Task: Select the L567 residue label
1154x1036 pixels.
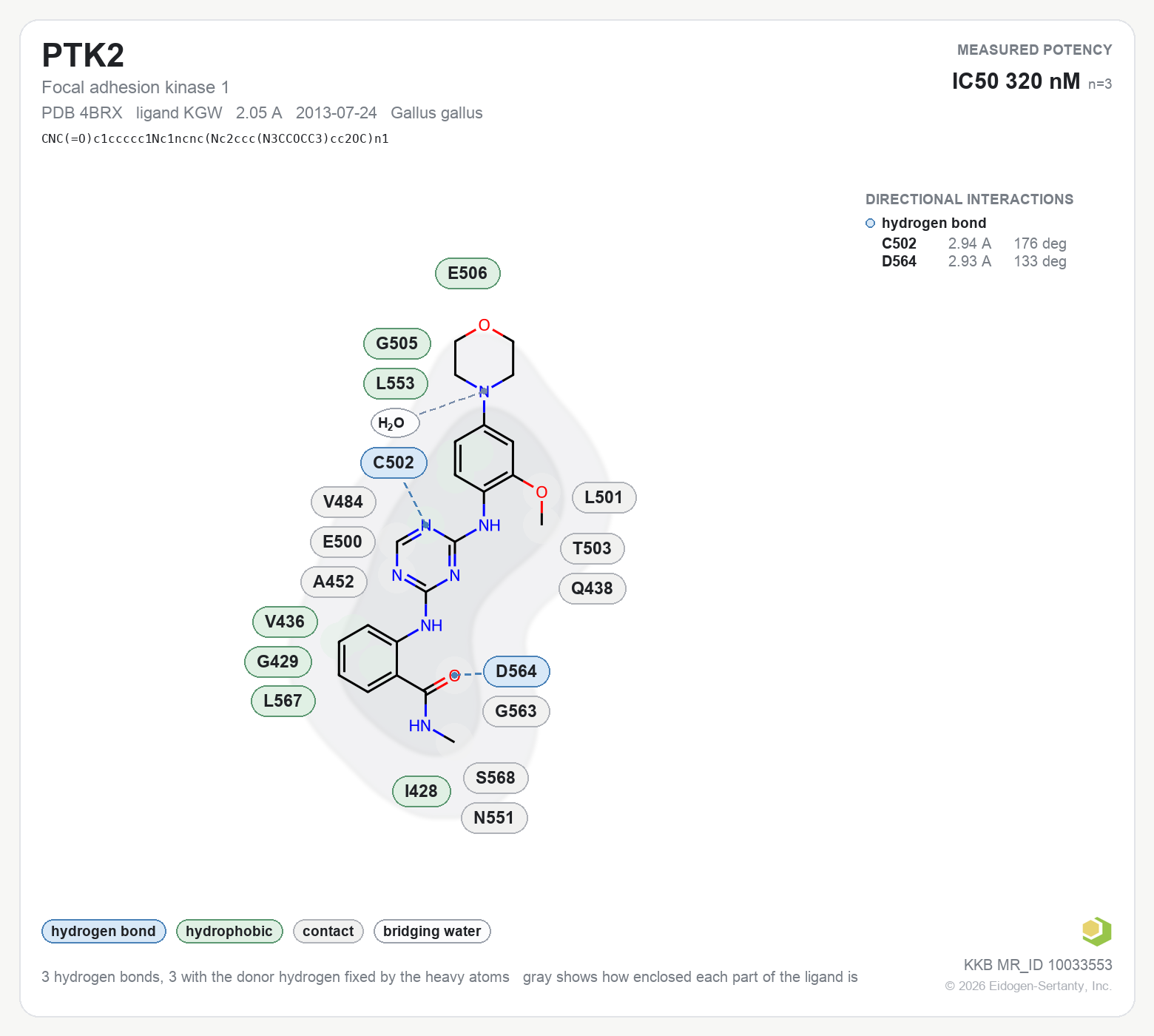Action: pos(283,701)
